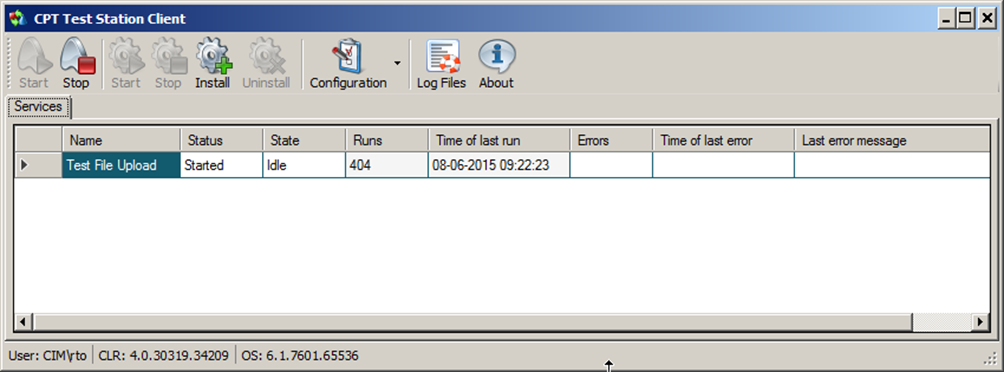
Task: Select the Test File Upload cell
Action: [121, 165]
